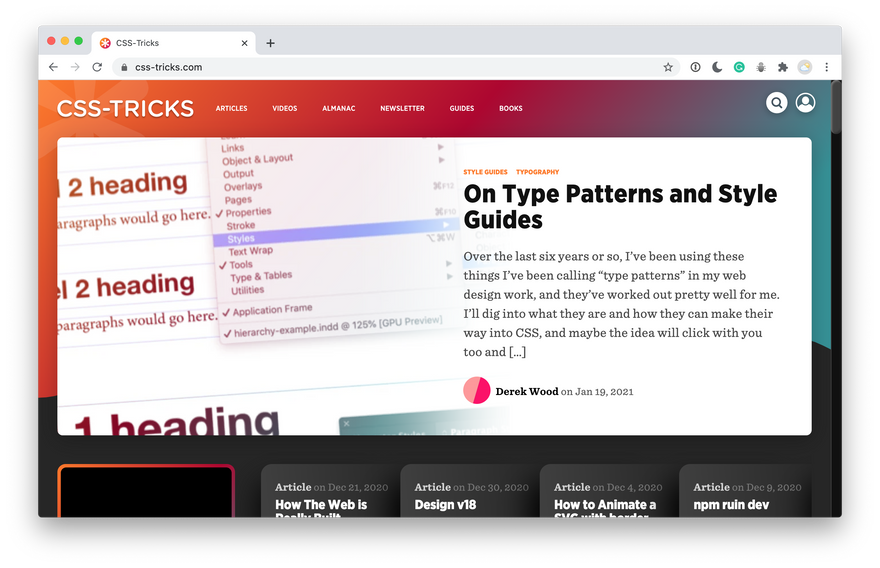The image size is (880, 568).
Task: Close the CSS-Tricks tab
Action: pos(244,43)
